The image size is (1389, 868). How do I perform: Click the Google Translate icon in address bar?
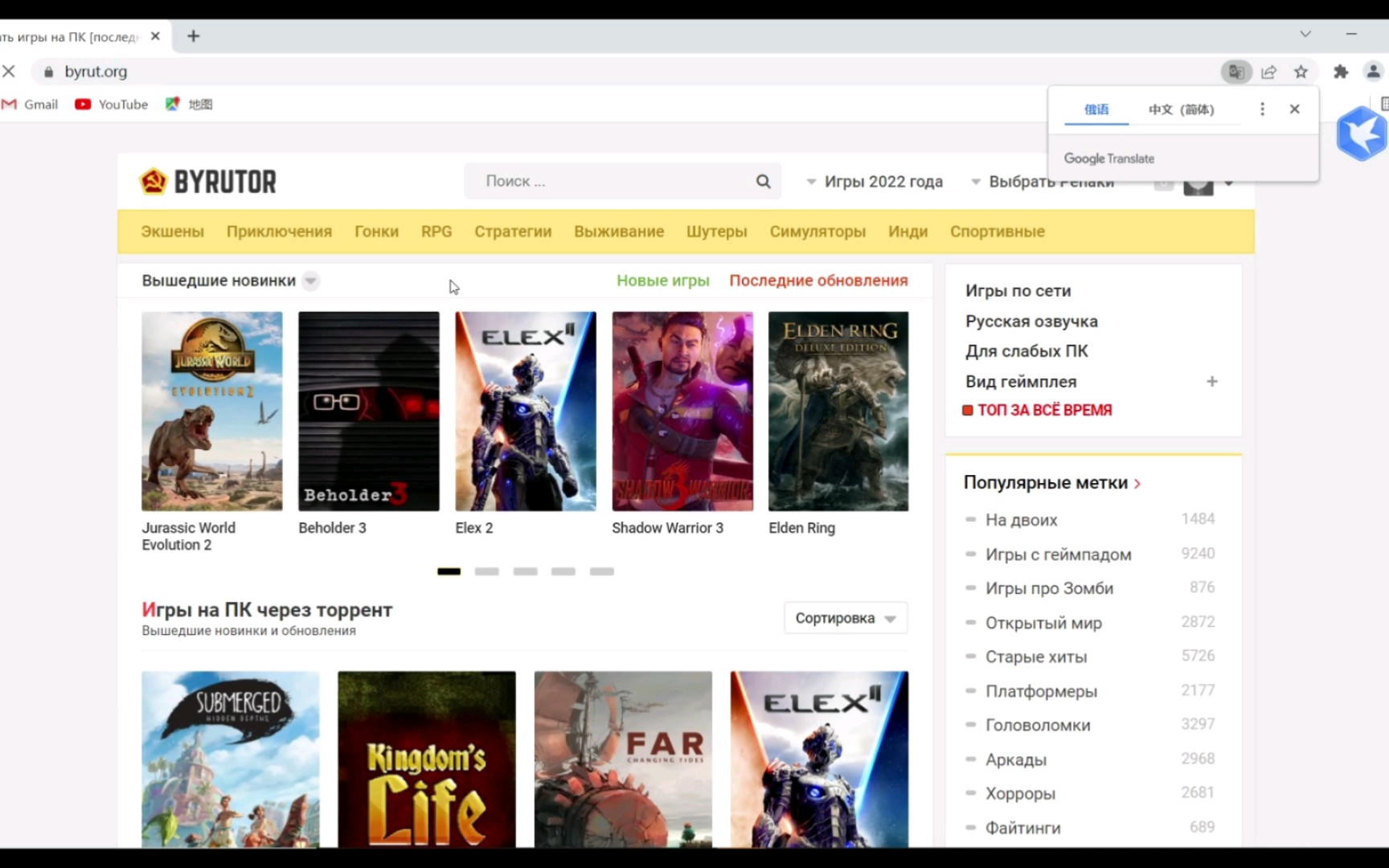(1236, 72)
